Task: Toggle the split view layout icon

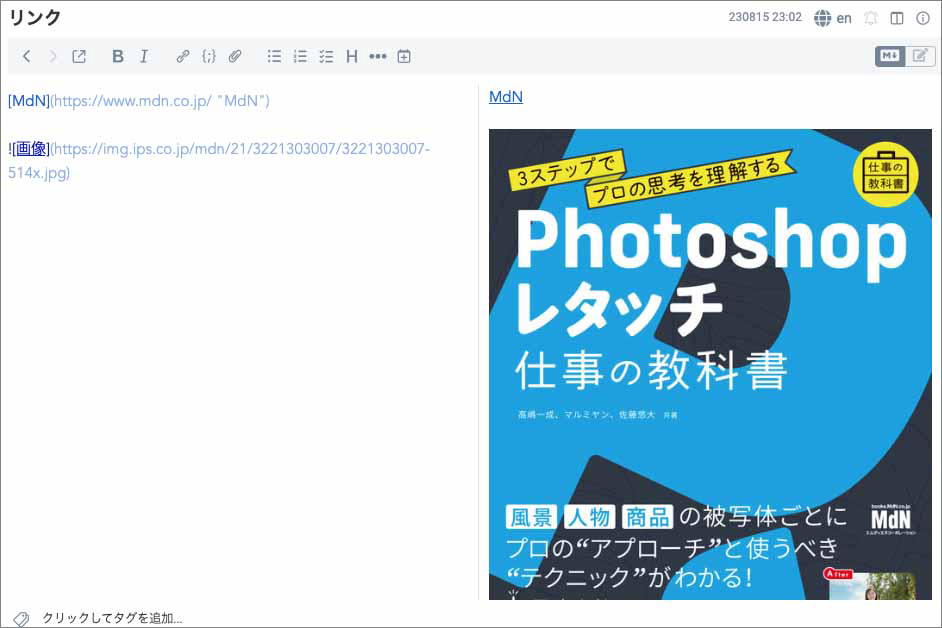Action: pyautogui.click(x=896, y=18)
